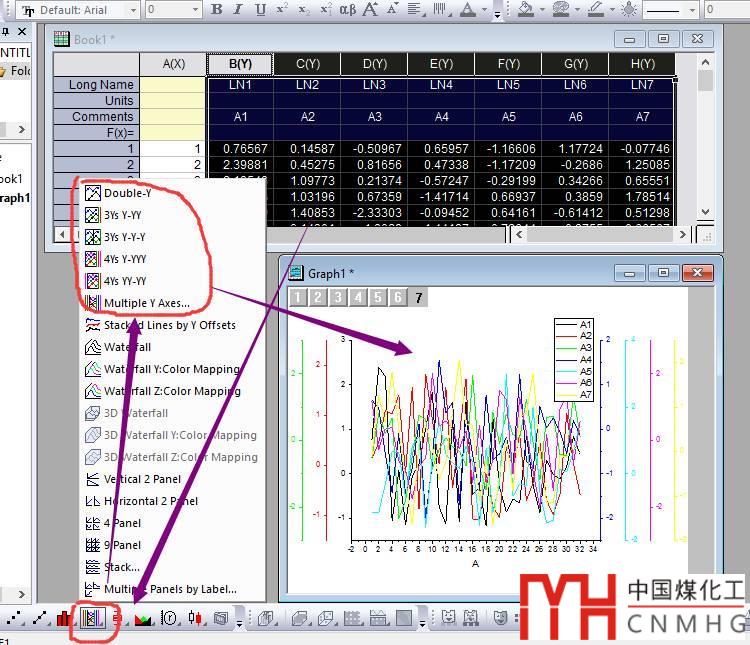The width and height of the screenshot is (750, 645).
Task: Toggle Italic text formatting
Action: [238, 9]
